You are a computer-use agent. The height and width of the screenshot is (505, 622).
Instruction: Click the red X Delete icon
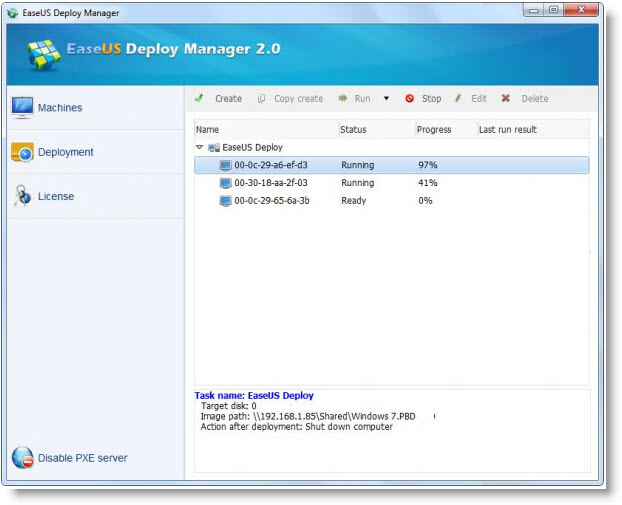coord(505,98)
